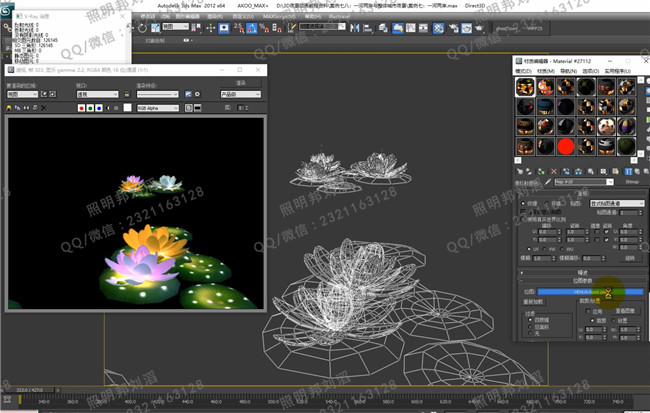Toggle the percent snap button

264,28
